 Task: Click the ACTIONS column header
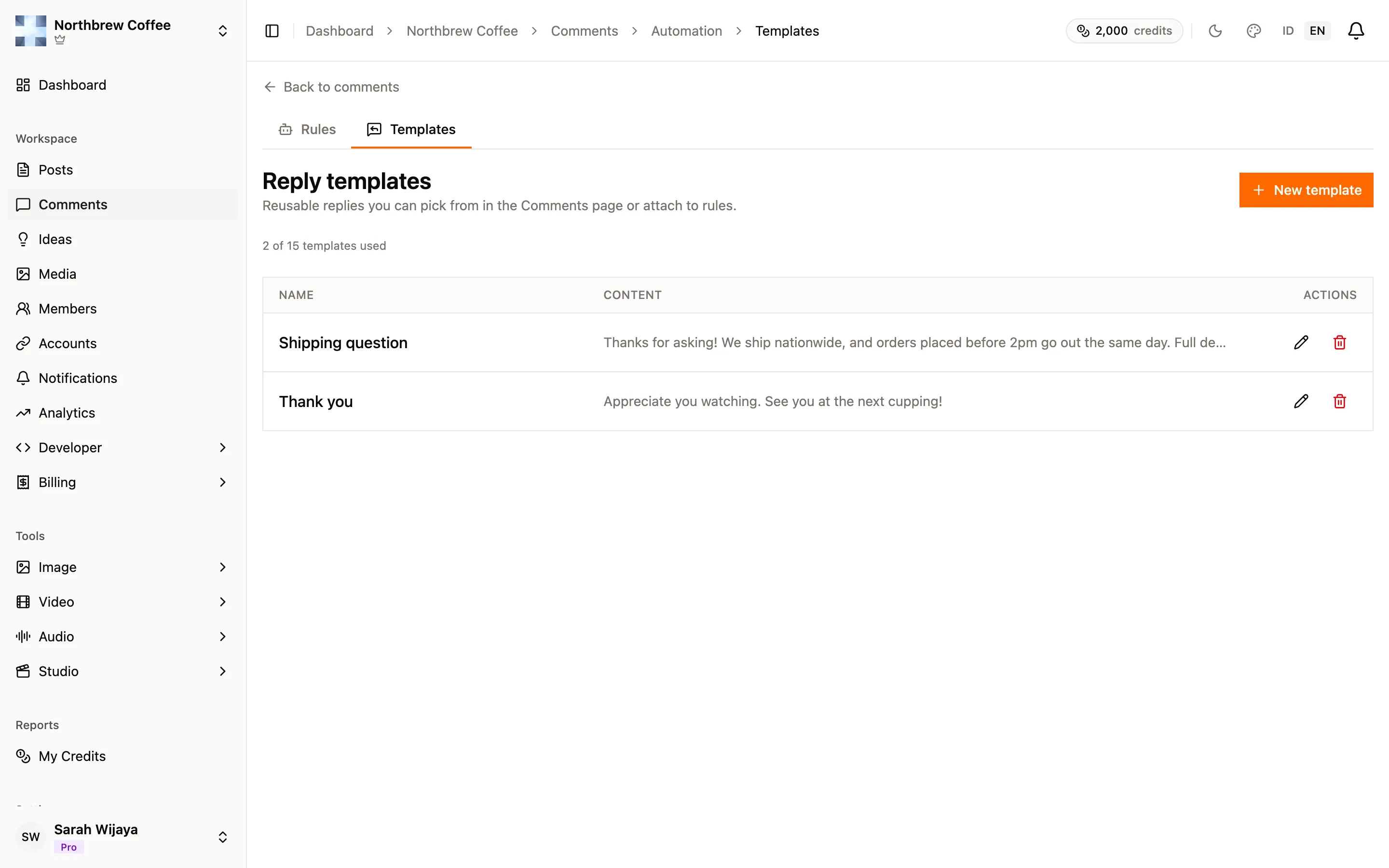pos(1330,295)
